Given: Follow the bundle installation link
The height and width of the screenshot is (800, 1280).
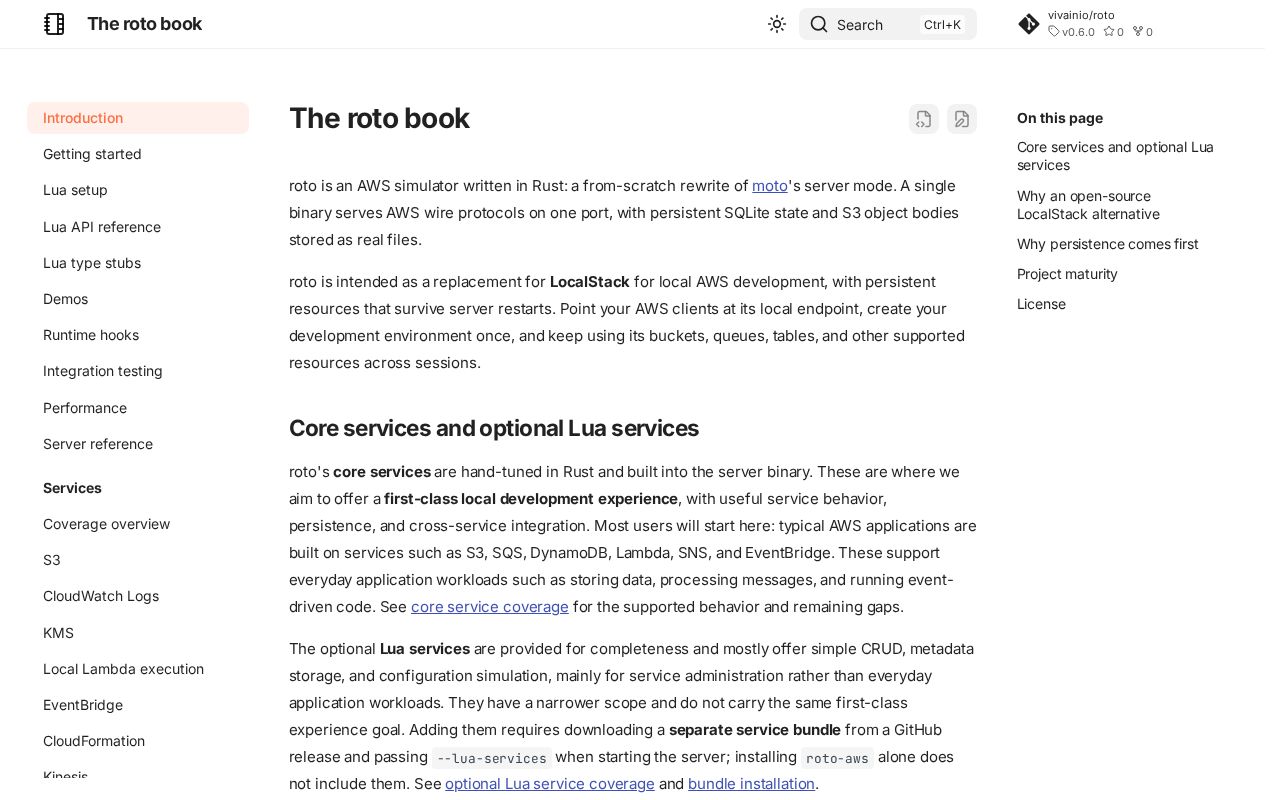Looking at the screenshot, I should point(751,784).
